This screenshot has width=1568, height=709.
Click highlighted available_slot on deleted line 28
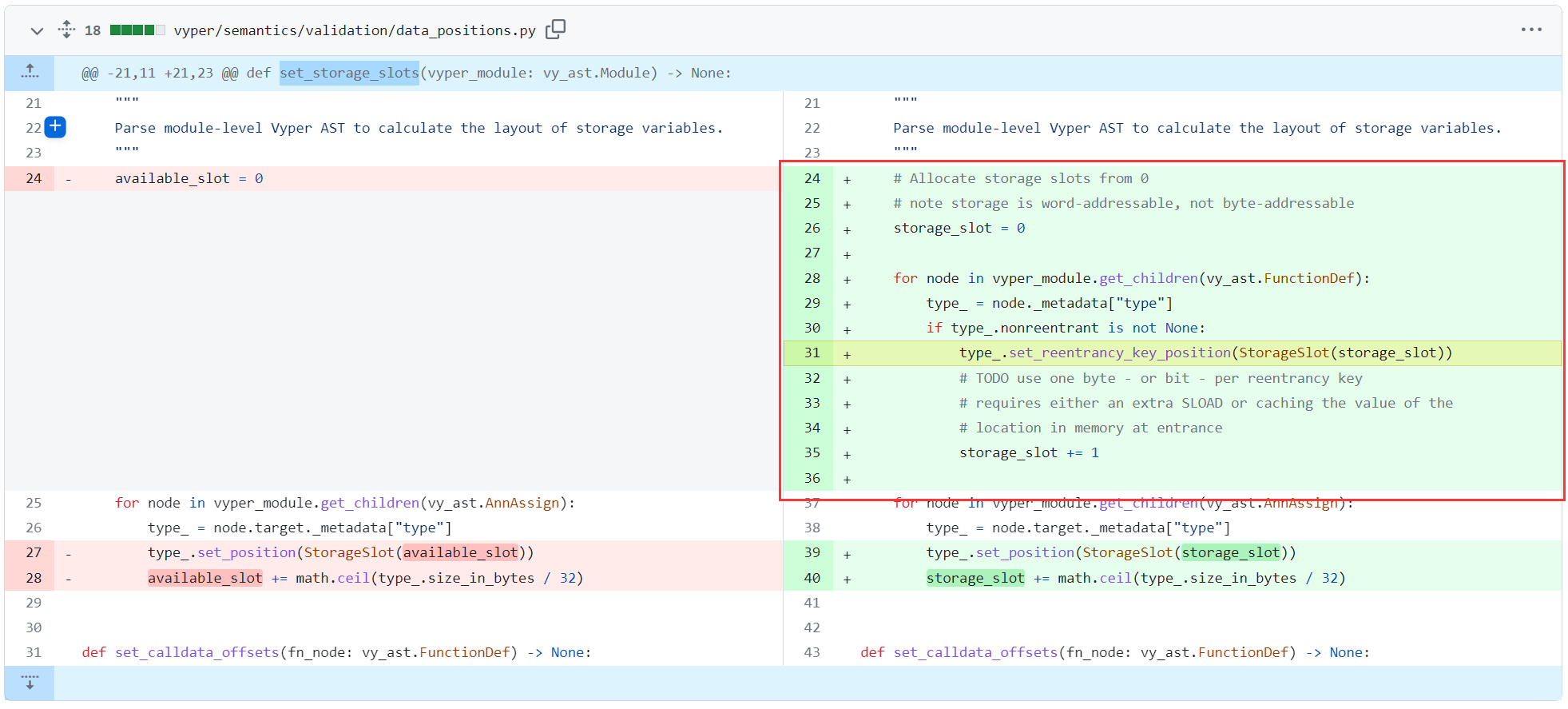coord(205,578)
